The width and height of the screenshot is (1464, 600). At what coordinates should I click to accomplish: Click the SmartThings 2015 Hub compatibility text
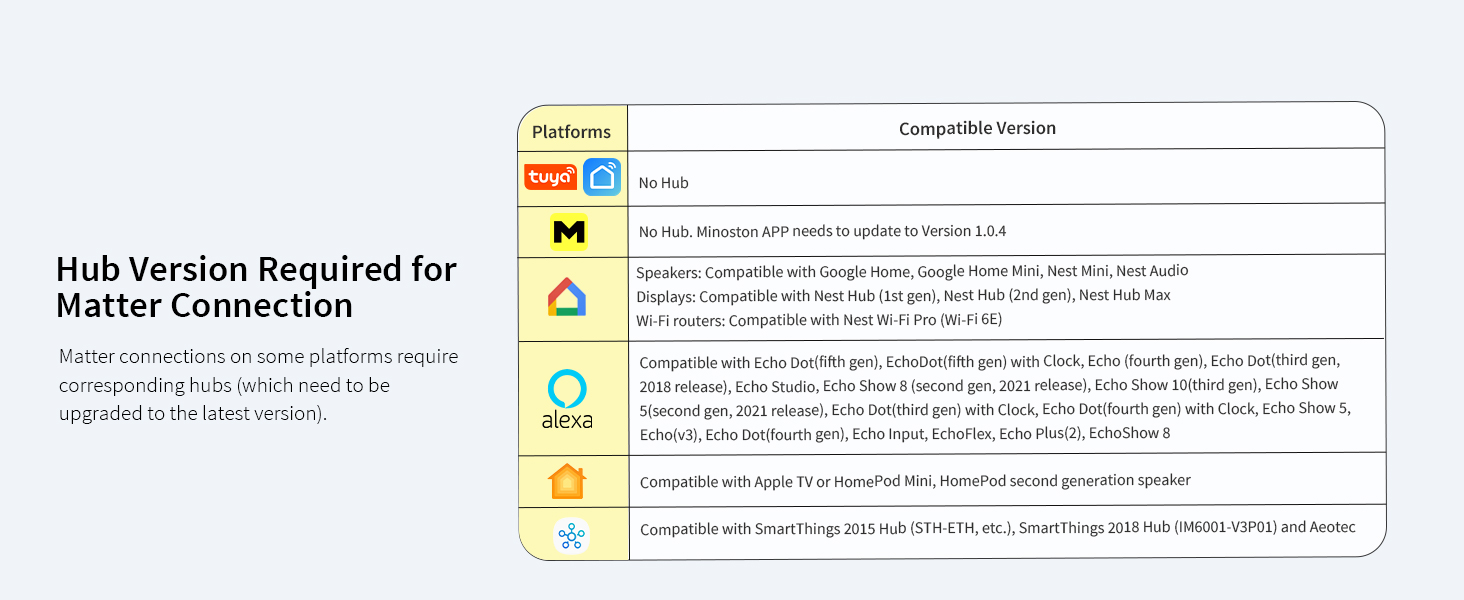point(997,528)
